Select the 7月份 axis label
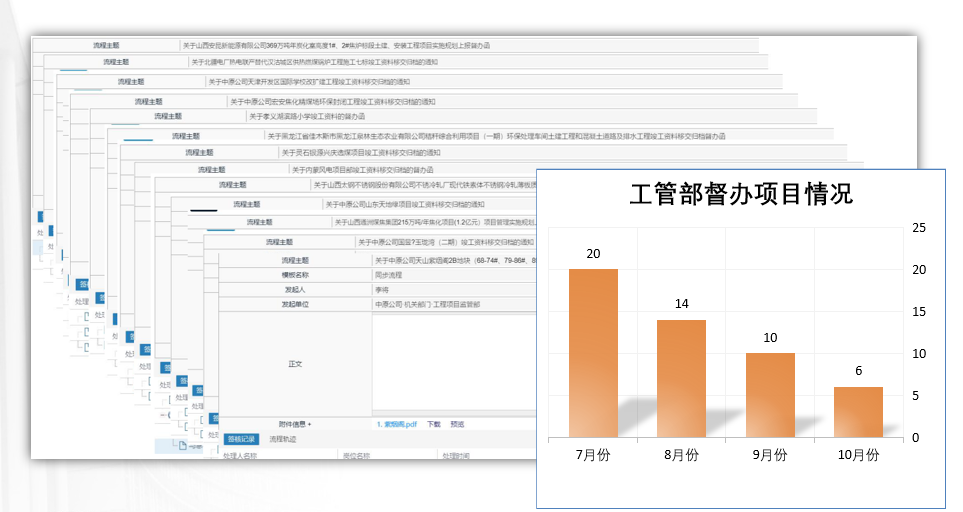The width and height of the screenshot is (963, 512). tap(593, 455)
